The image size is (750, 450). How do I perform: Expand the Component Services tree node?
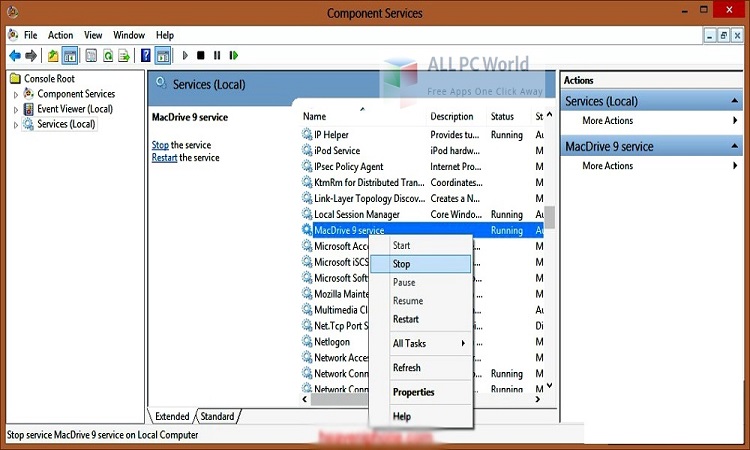[x=16, y=94]
